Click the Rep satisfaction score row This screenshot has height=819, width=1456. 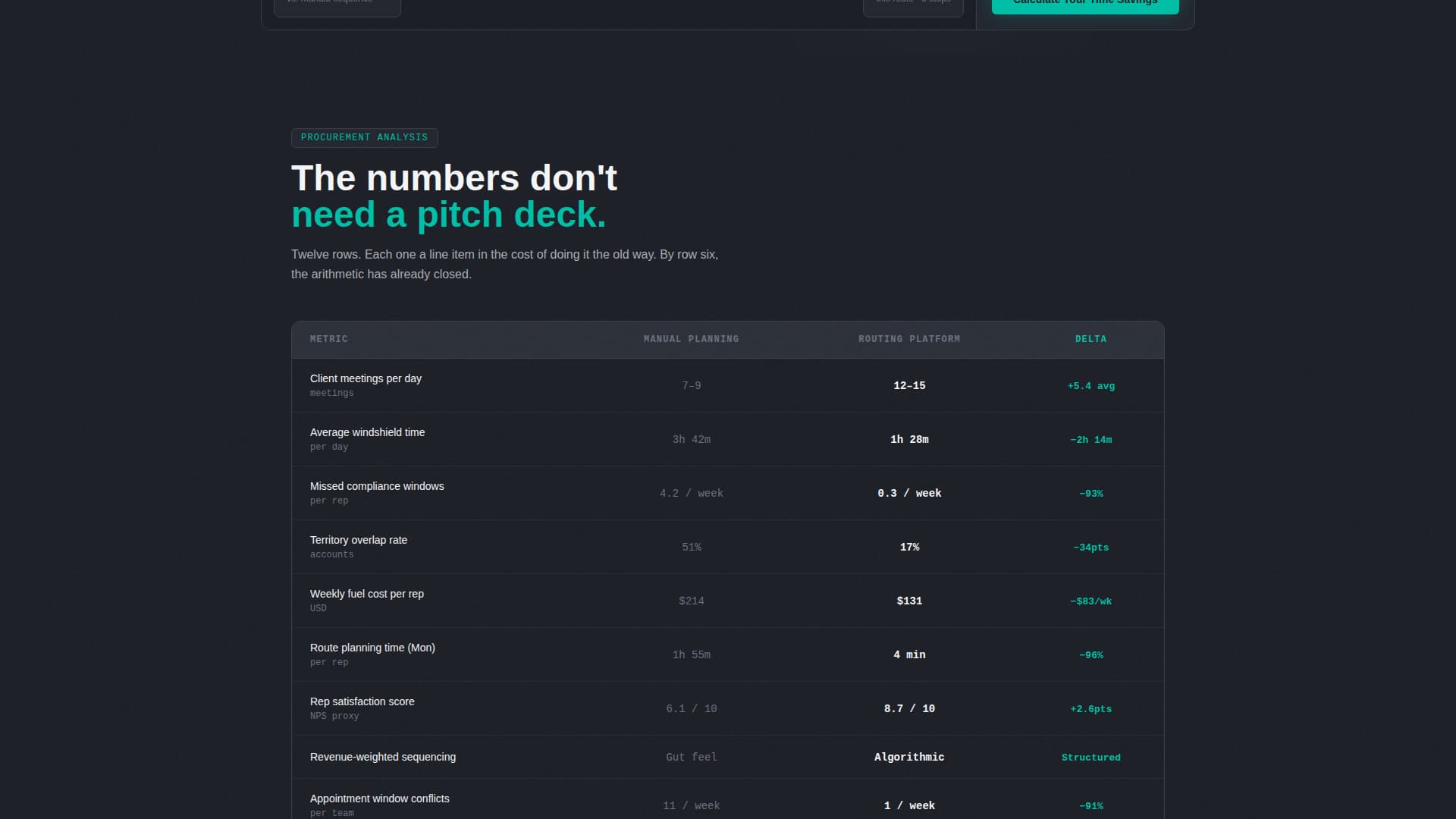[728, 708]
